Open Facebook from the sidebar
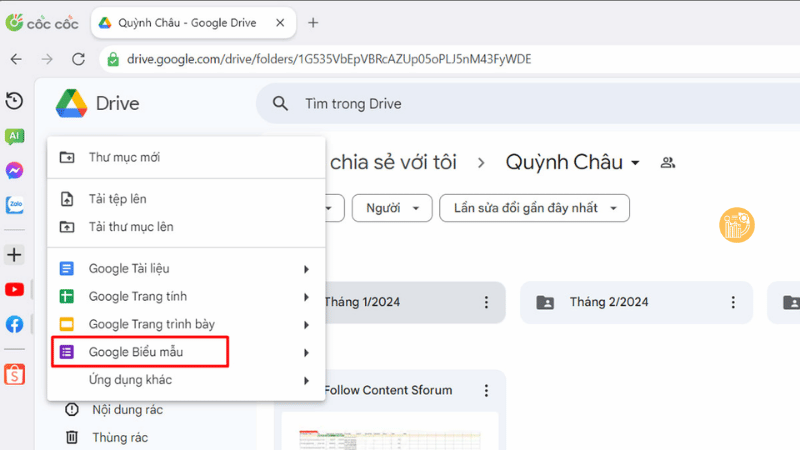This screenshot has width=800, height=450. click(x=14, y=324)
